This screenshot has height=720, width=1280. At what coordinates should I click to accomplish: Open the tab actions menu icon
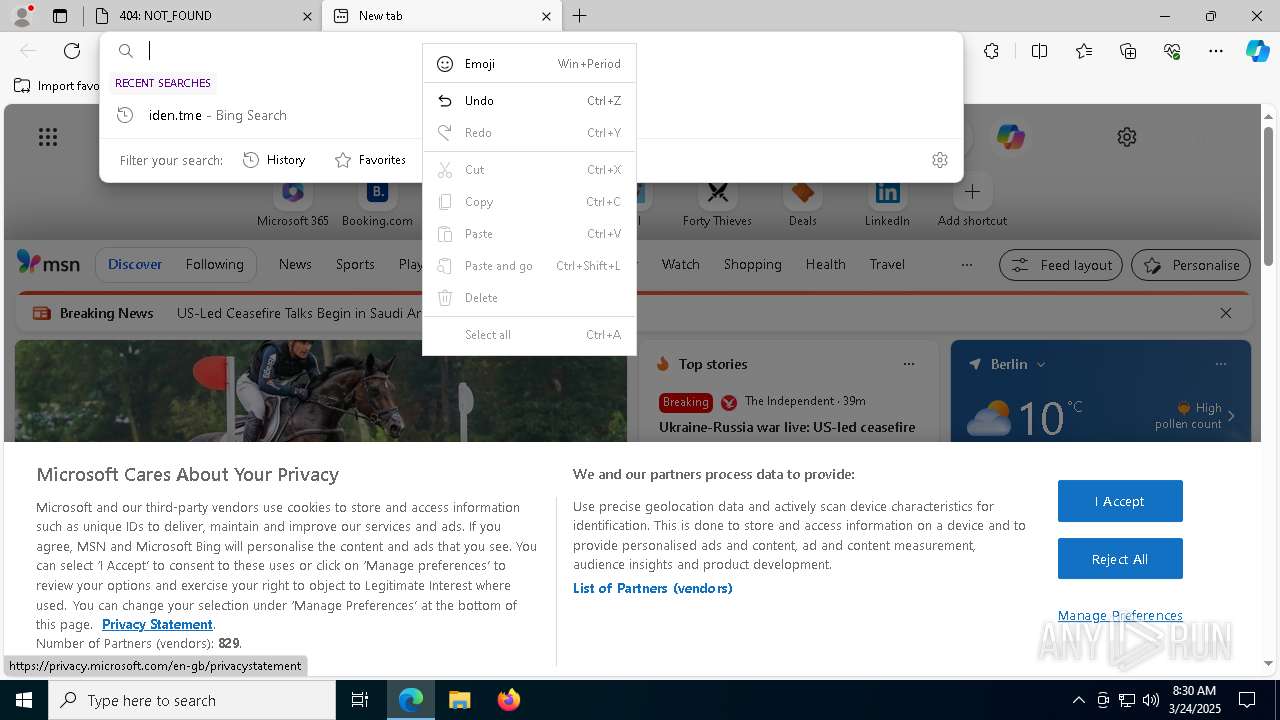(60, 16)
